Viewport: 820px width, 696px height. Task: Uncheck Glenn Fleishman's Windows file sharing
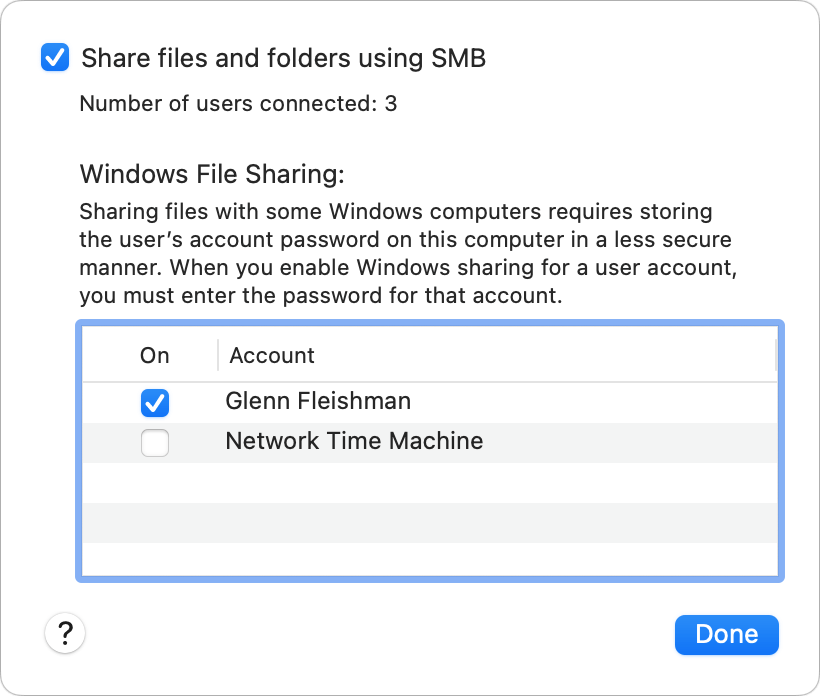point(155,403)
